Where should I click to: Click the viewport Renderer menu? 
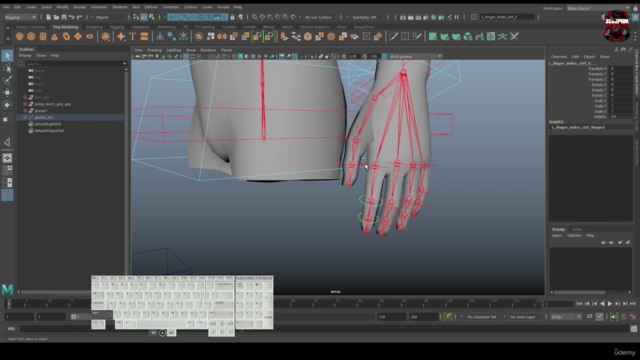click(208, 50)
